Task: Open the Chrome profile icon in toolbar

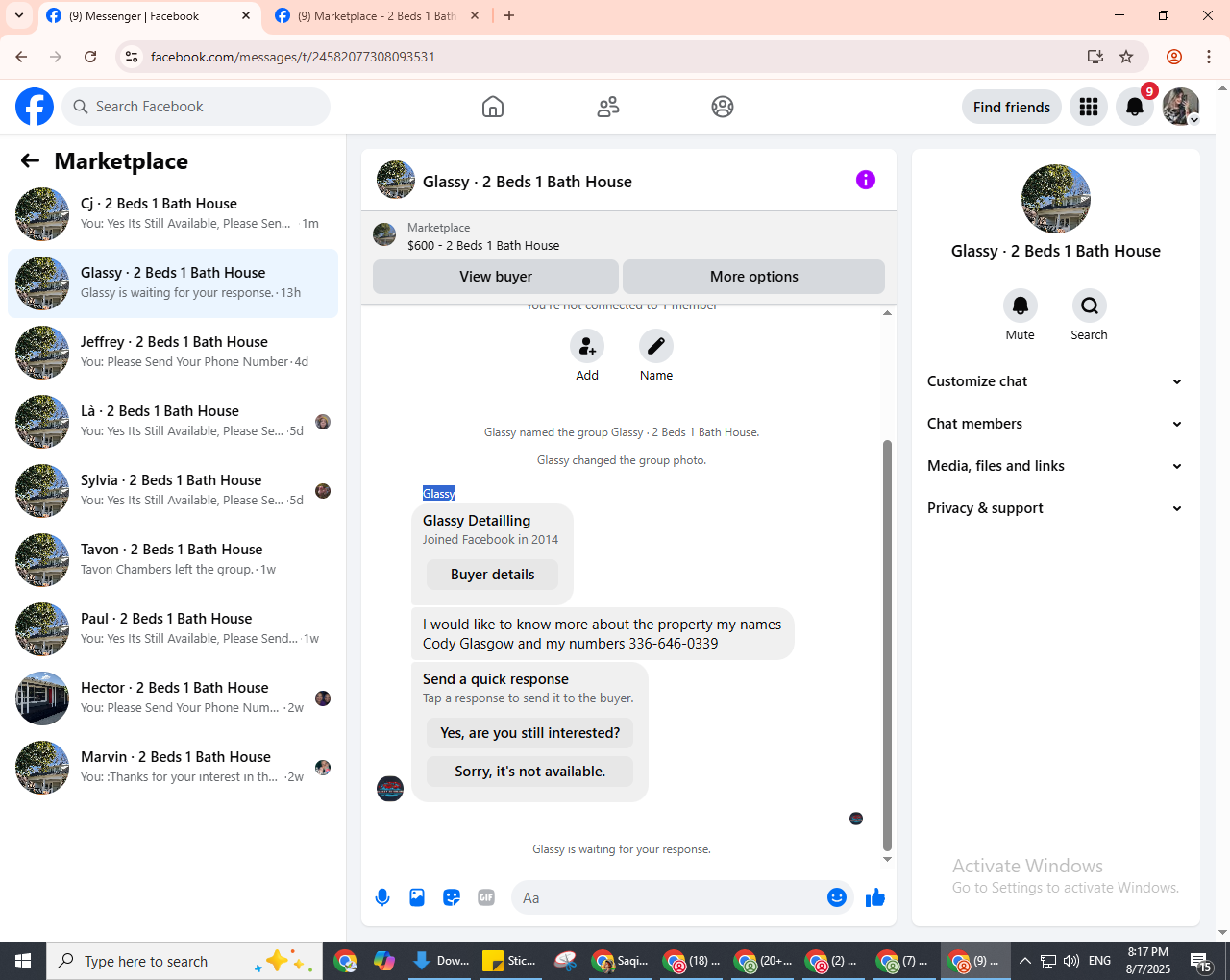Action: point(1174,57)
